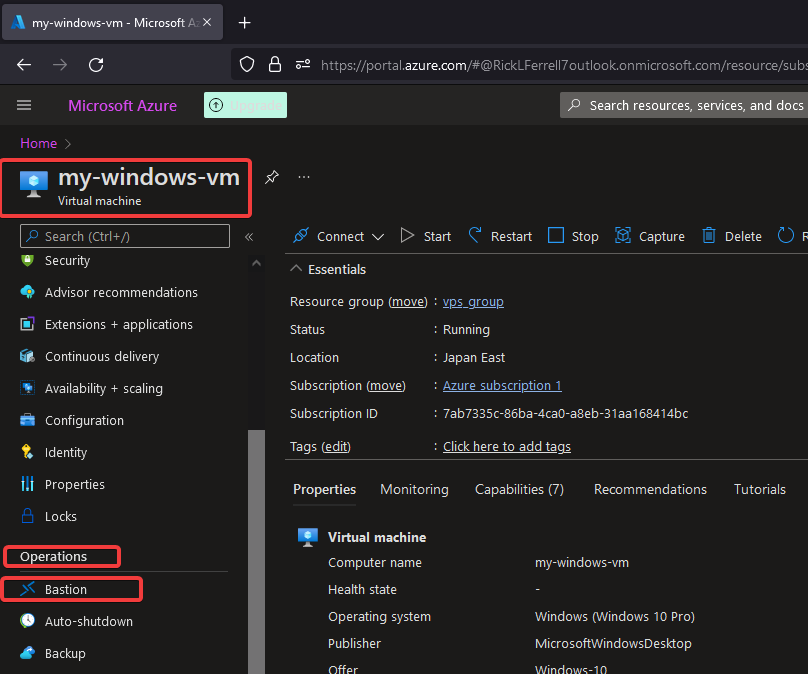808x674 pixels.
Task: Click the Continuous delivery icon
Action: point(27,356)
